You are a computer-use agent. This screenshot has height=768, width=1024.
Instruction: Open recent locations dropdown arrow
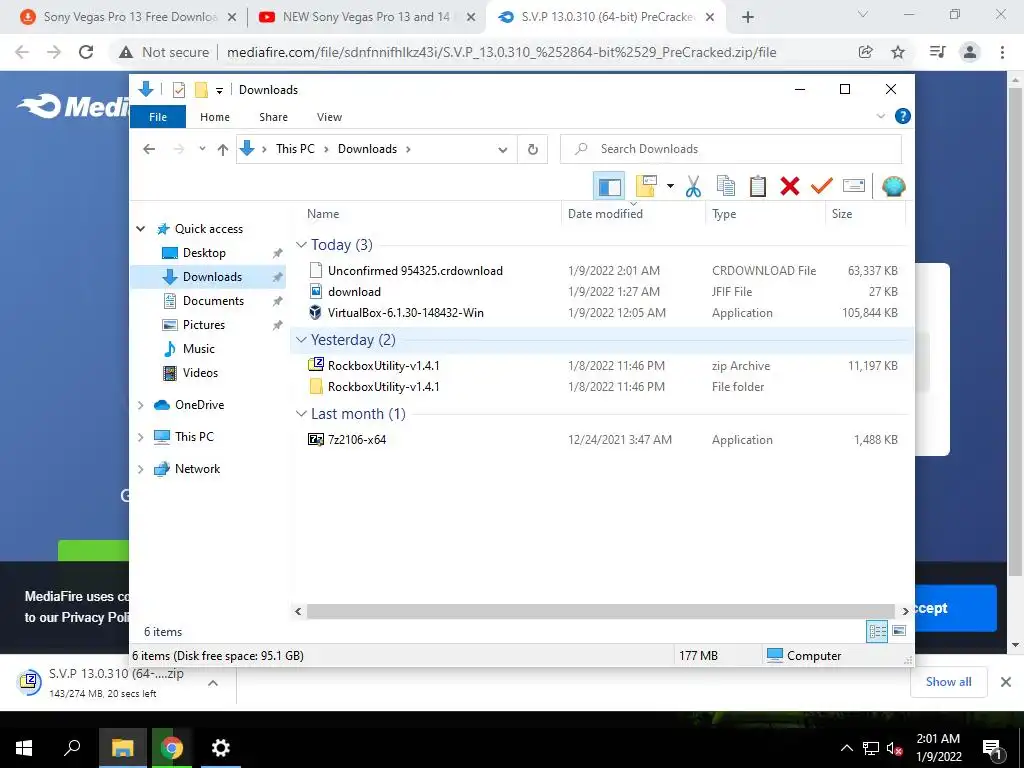(x=202, y=149)
